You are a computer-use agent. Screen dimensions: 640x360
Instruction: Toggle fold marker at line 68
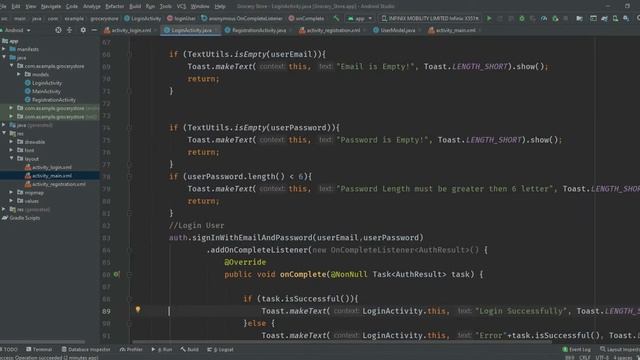point(129,54)
